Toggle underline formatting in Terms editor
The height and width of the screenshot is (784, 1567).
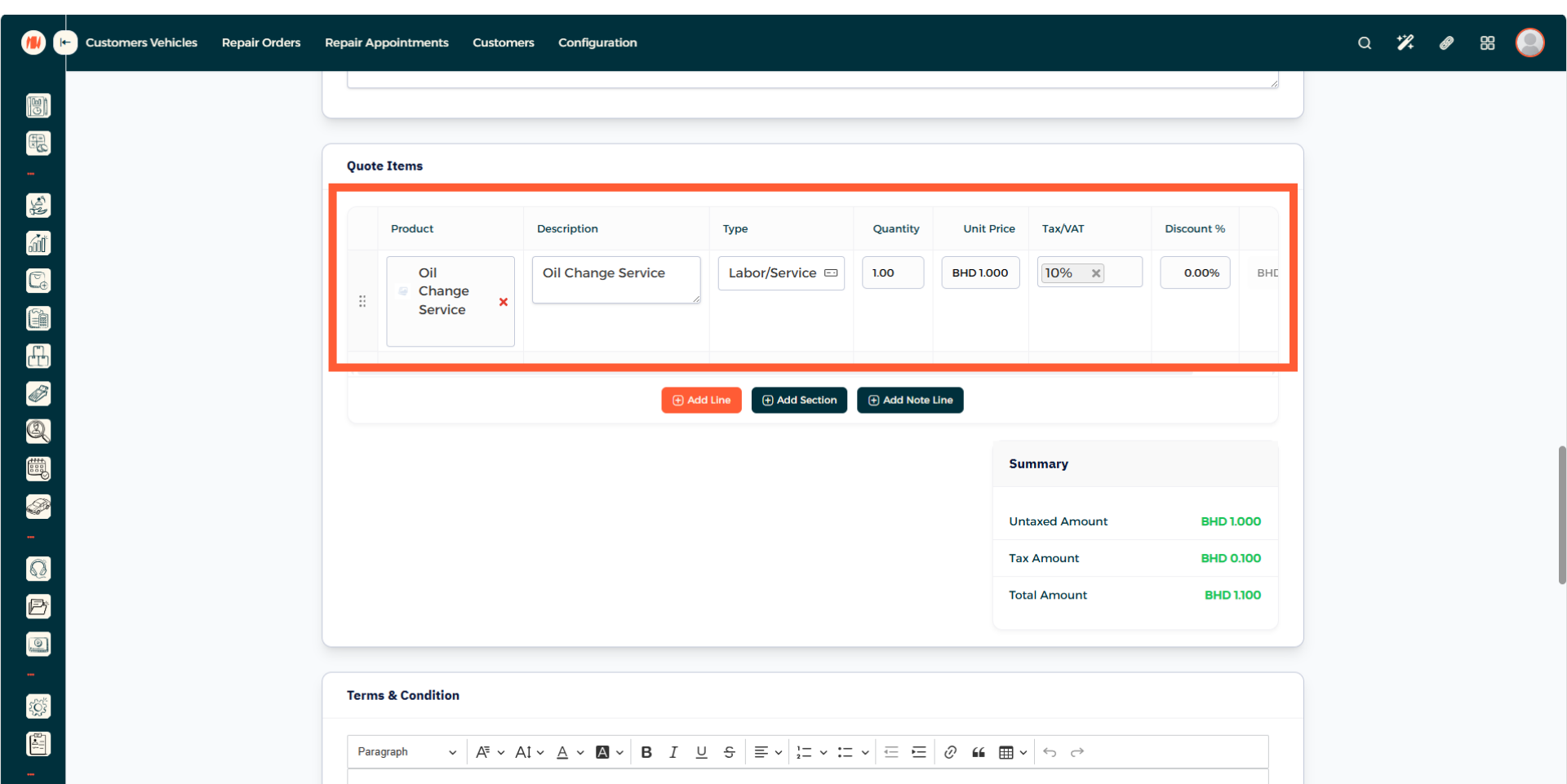(701, 752)
